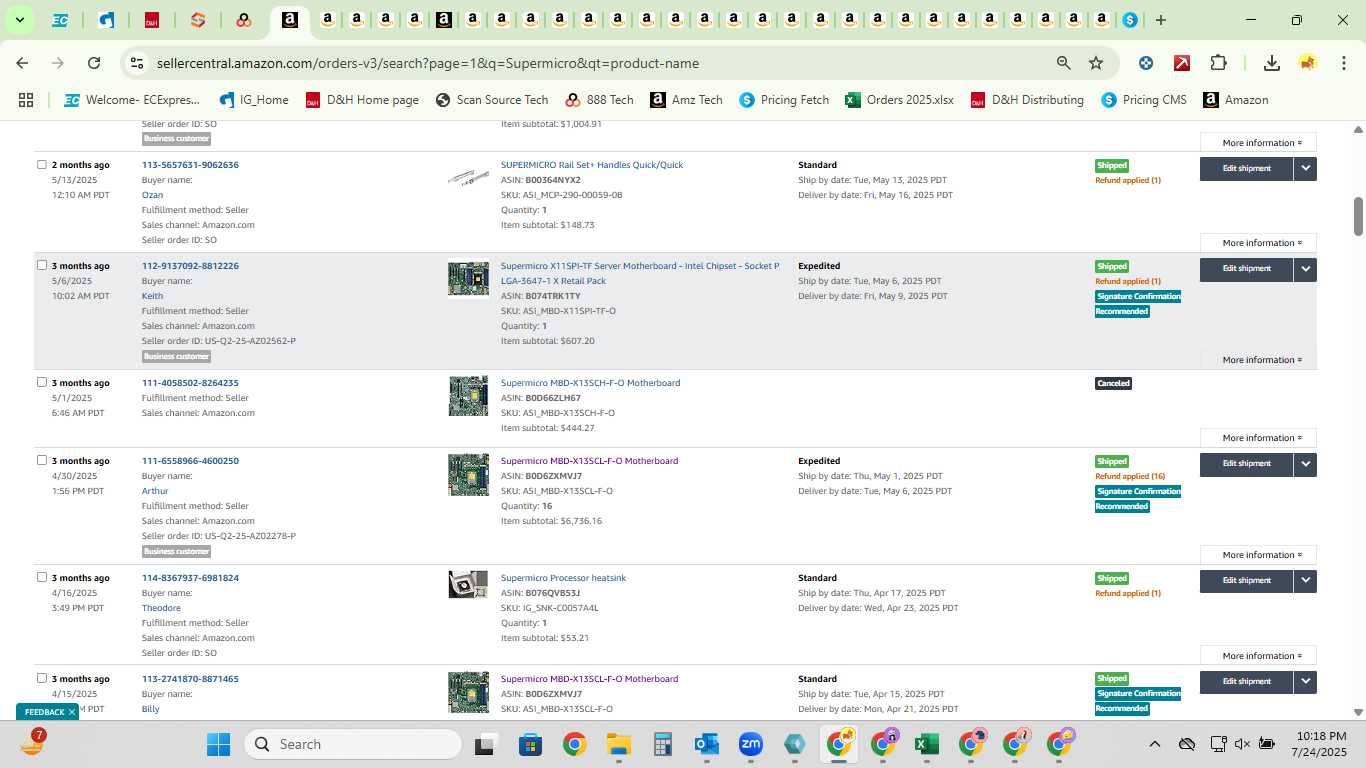This screenshot has width=1366, height=768.
Task: Open buyer name link Ozan
Action: click(x=152, y=195)
